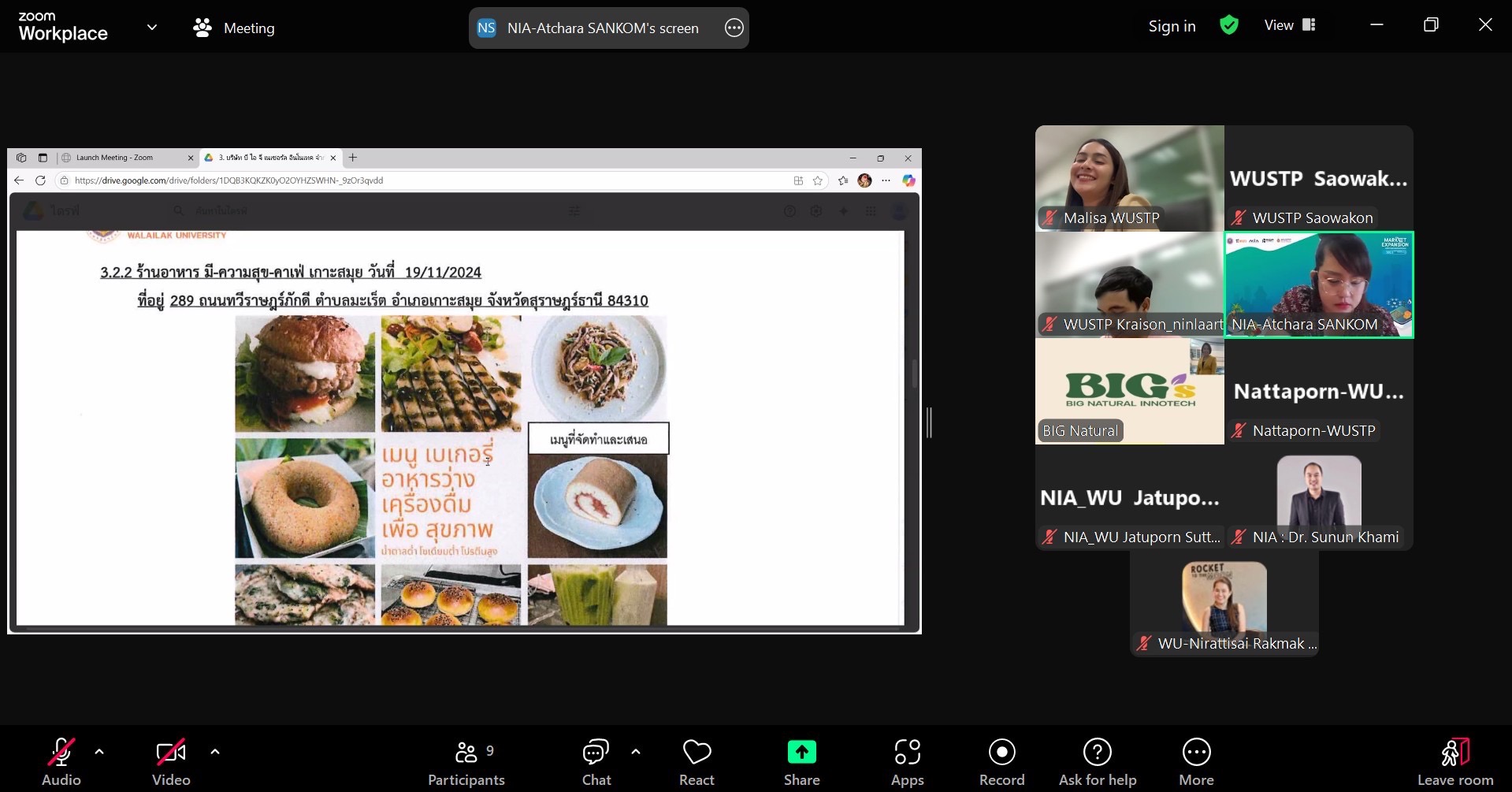Click the Leave room button
The height and width of the screenshot is (792, 1512).
coord(1454,762)
